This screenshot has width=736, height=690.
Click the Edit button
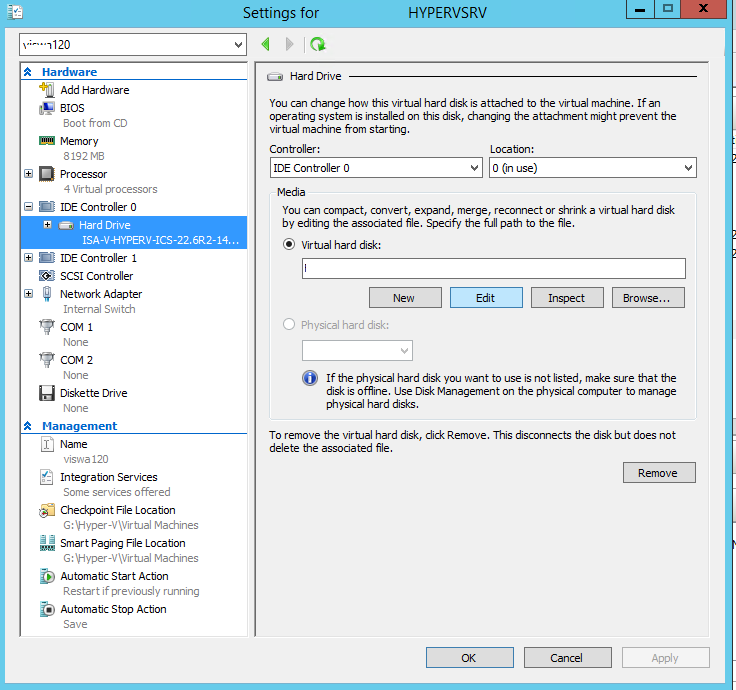[x=486, y=298]
